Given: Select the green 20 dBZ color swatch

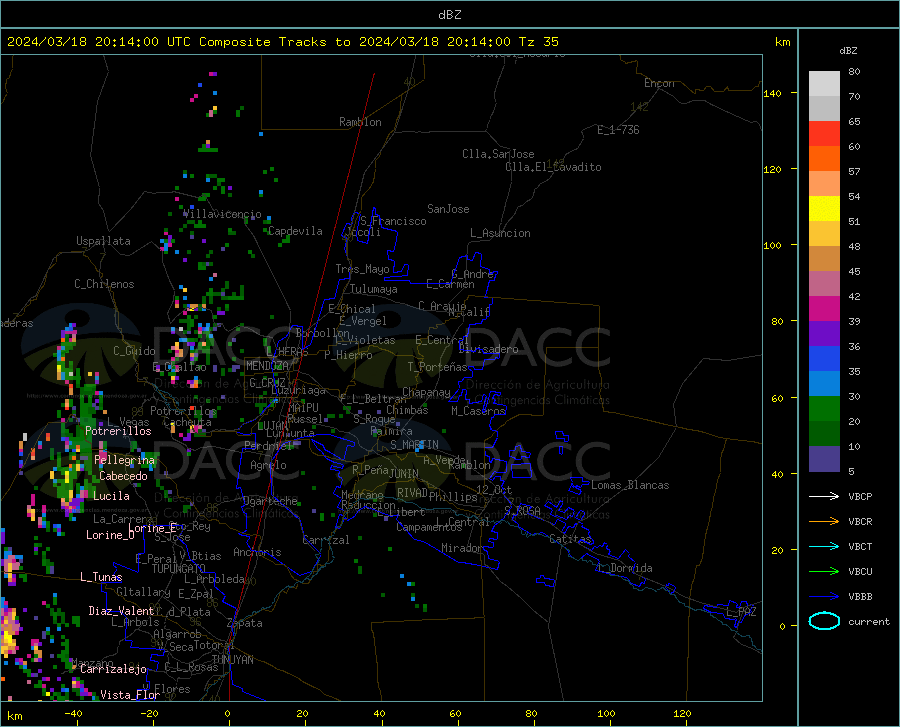Looking at the screenshot, I should click(824, 409).
